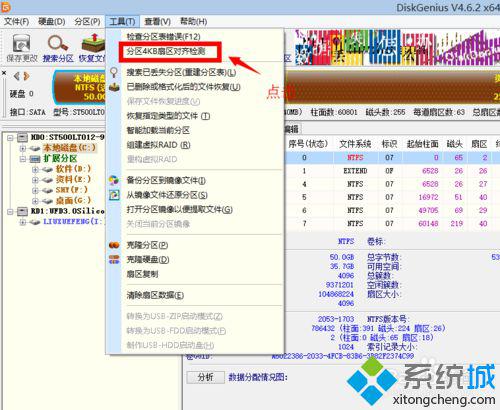Select partition row with start cylinder 16972
Screen dimensions: 500x410
(x=392, y=197)
